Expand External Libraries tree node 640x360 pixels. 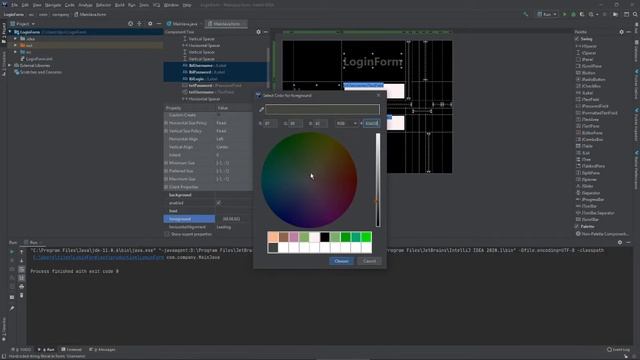point(10,65)
